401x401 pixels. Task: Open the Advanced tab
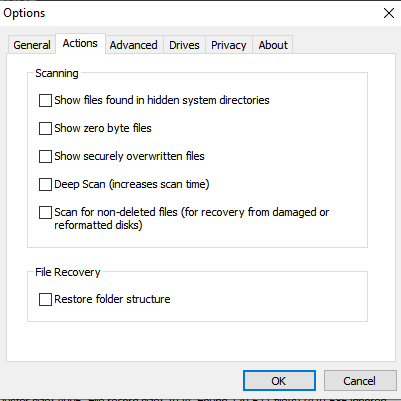pyautogui.click(x=134, y=45)
